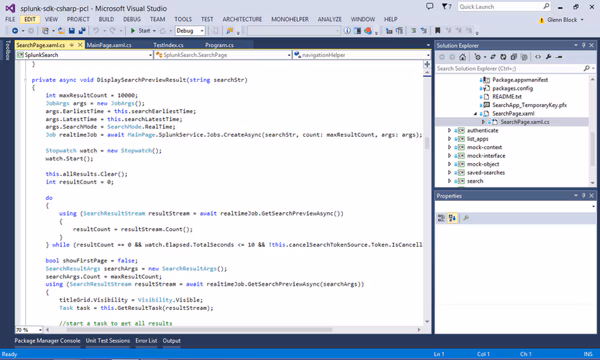Click the Properties wrench icon in Solution Explorer

548,57
